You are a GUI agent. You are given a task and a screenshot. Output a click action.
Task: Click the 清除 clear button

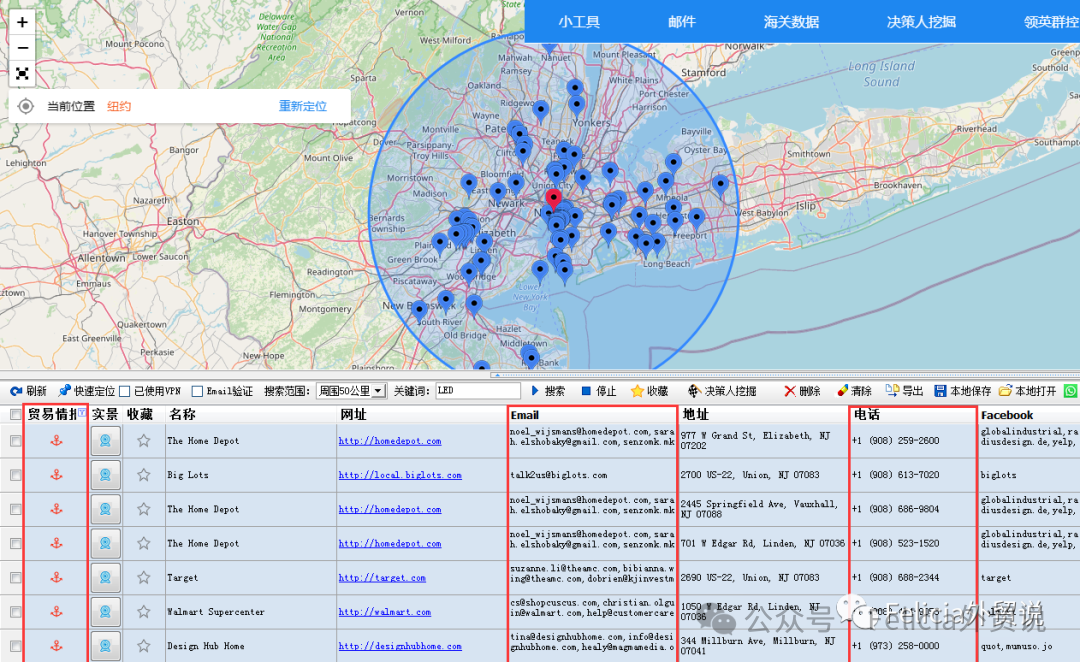point(854,391)
